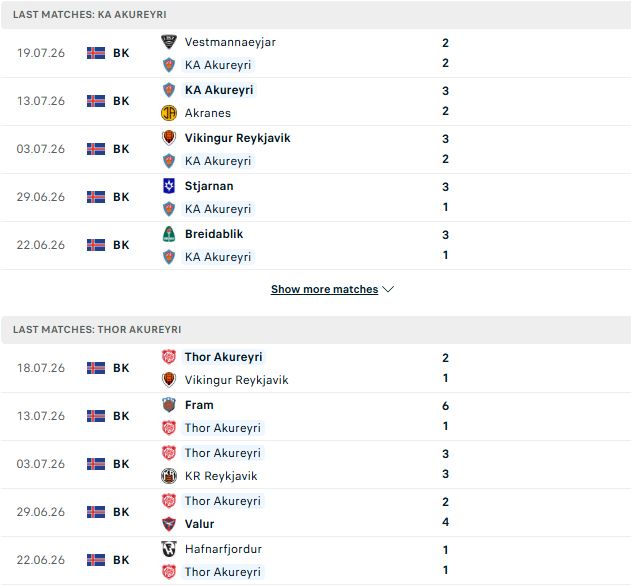631x585 pixels.
Task: Open Vikingur Reykjavik team on 18.07.26 match
Action: click(x=236, y=380)
